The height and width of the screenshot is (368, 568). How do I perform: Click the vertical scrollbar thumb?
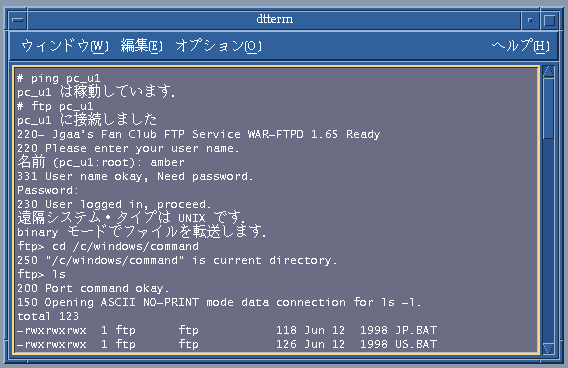tap(549, 109)
